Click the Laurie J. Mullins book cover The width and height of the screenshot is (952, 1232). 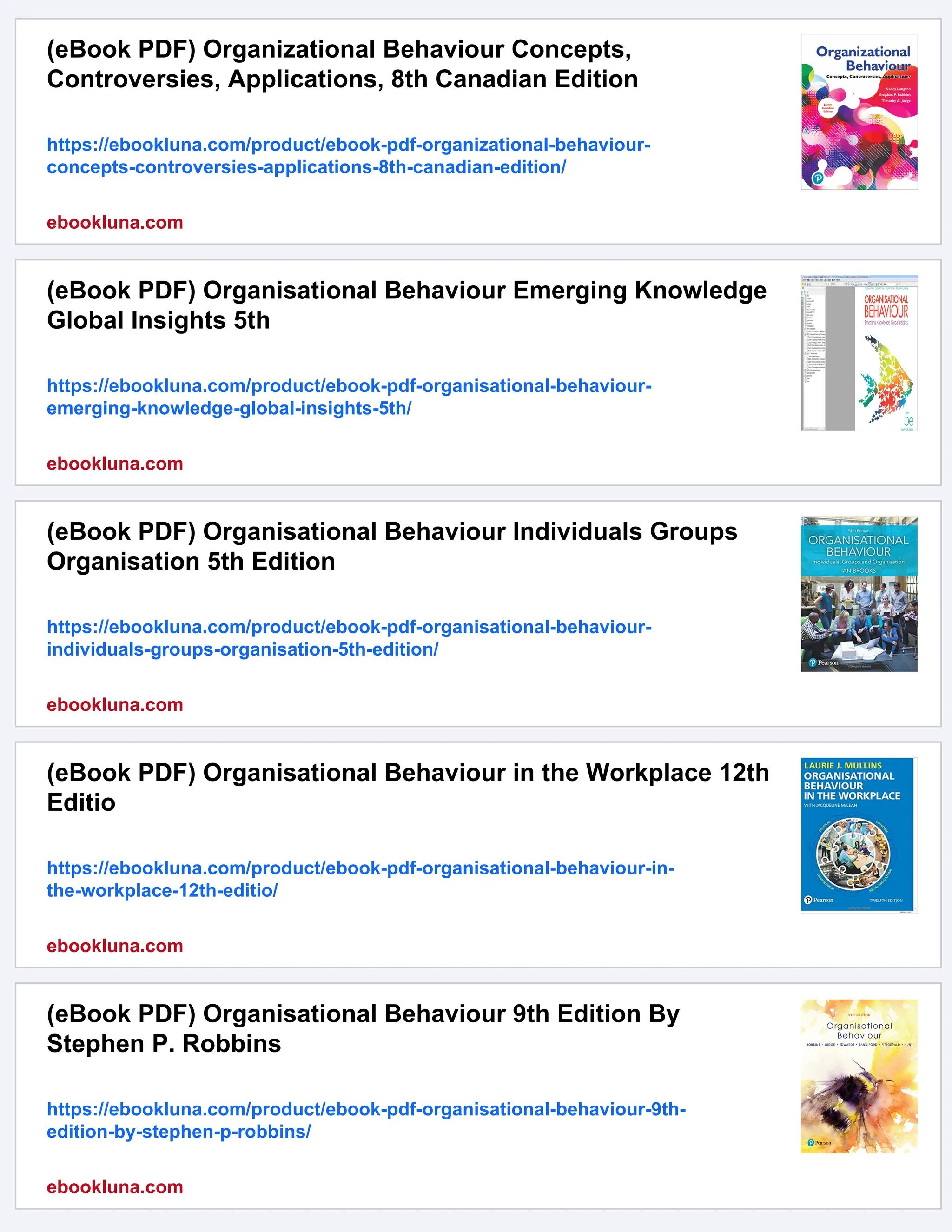[x=859, y=835]
